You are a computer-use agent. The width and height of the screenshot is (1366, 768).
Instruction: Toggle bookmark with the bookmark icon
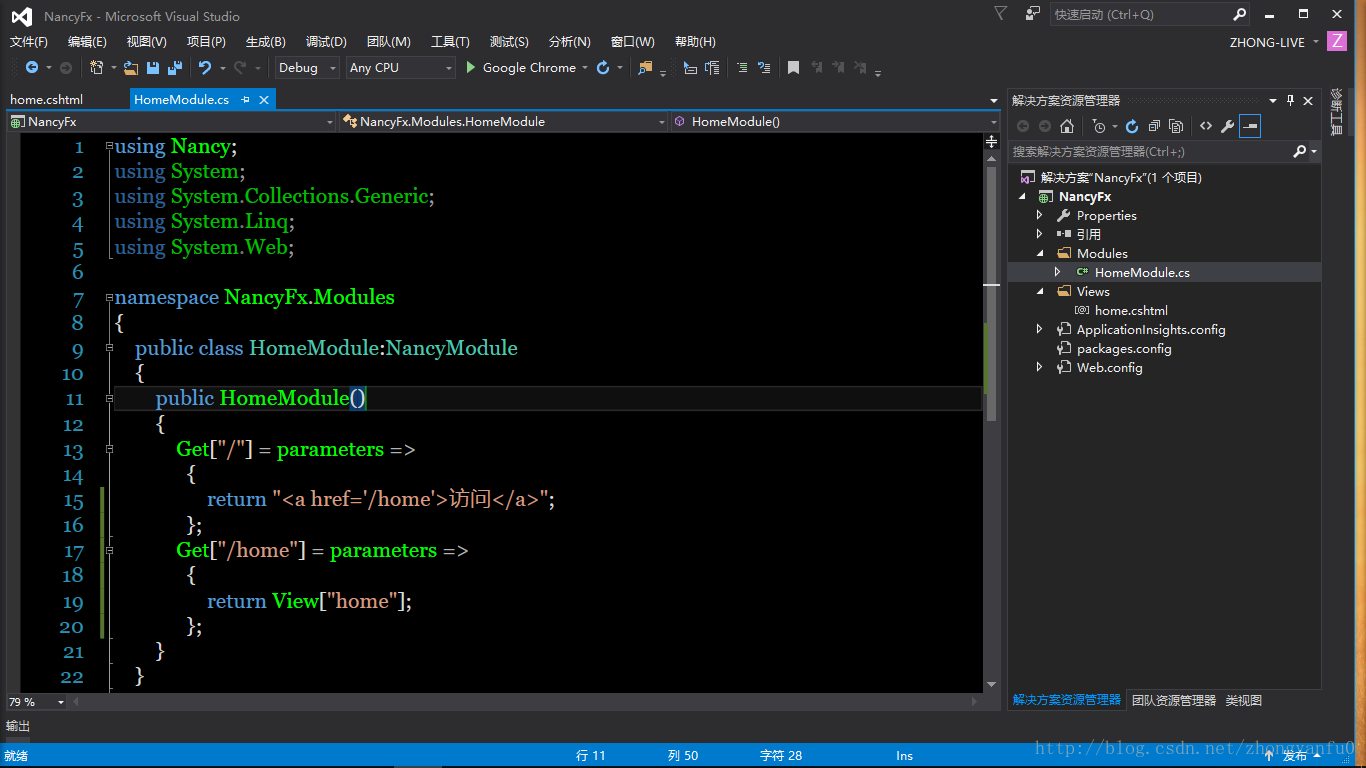[x=793, y=68]
